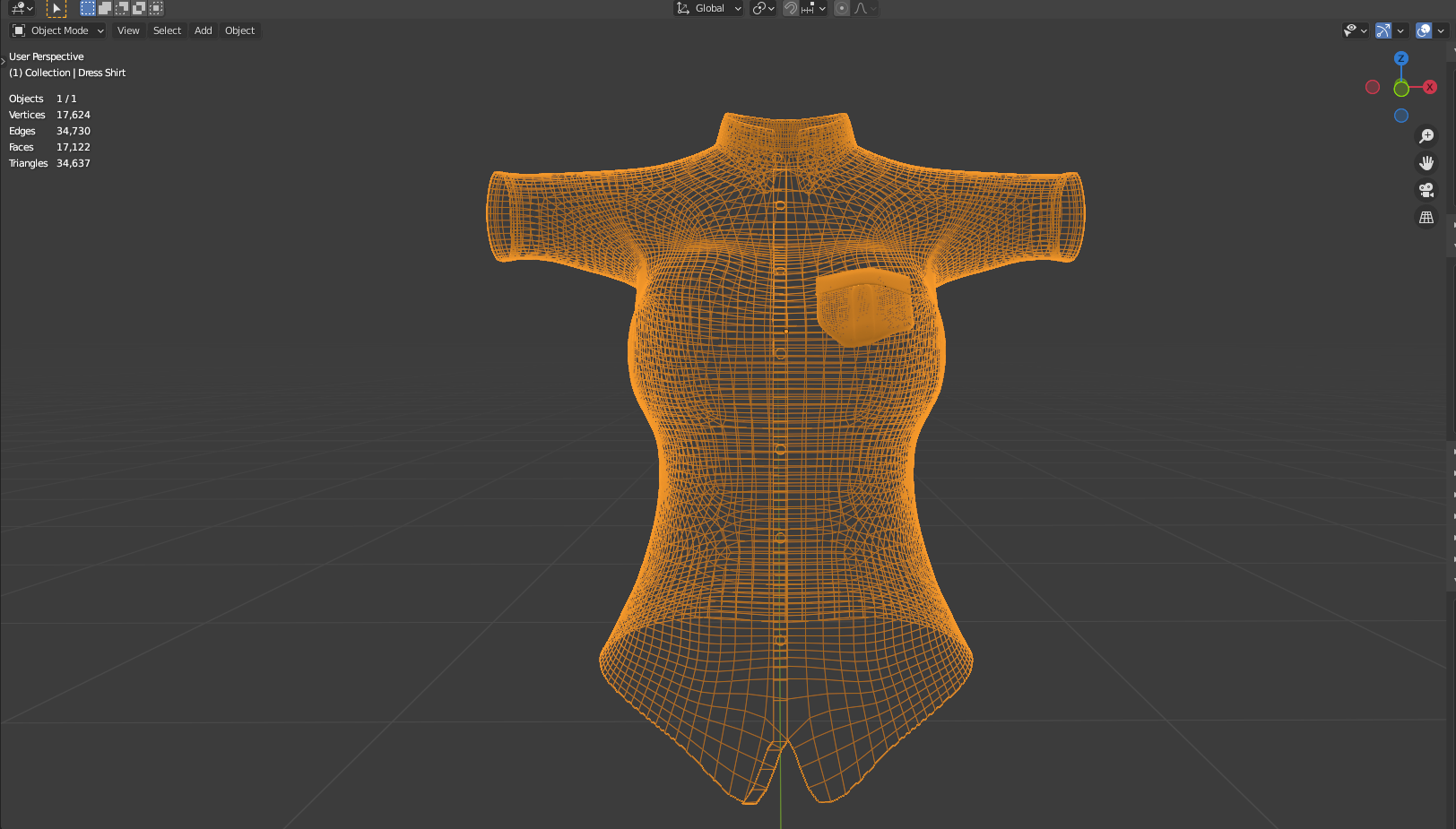Toggle the camera view icon
This screenshot has width=1456, height=829.
(1426, 190)
